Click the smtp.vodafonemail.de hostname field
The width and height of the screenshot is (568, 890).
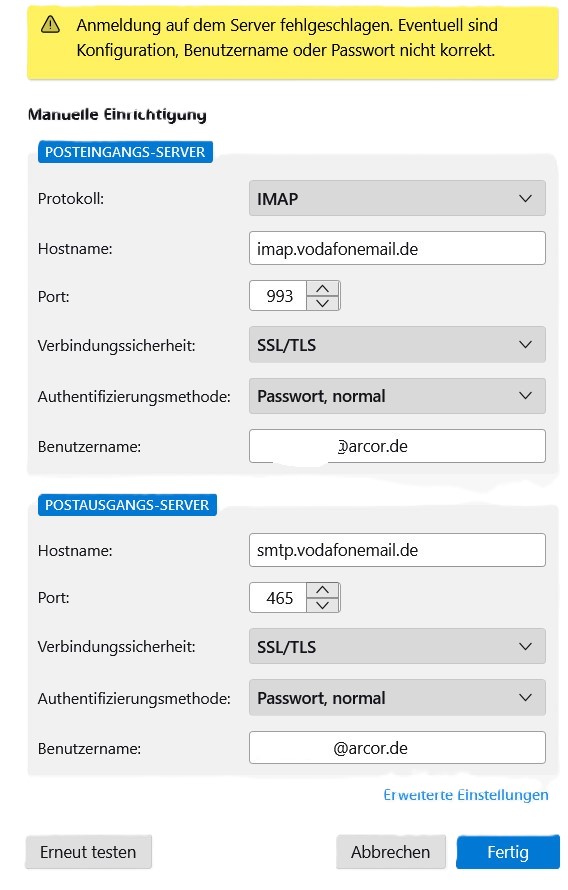point(397,550)
